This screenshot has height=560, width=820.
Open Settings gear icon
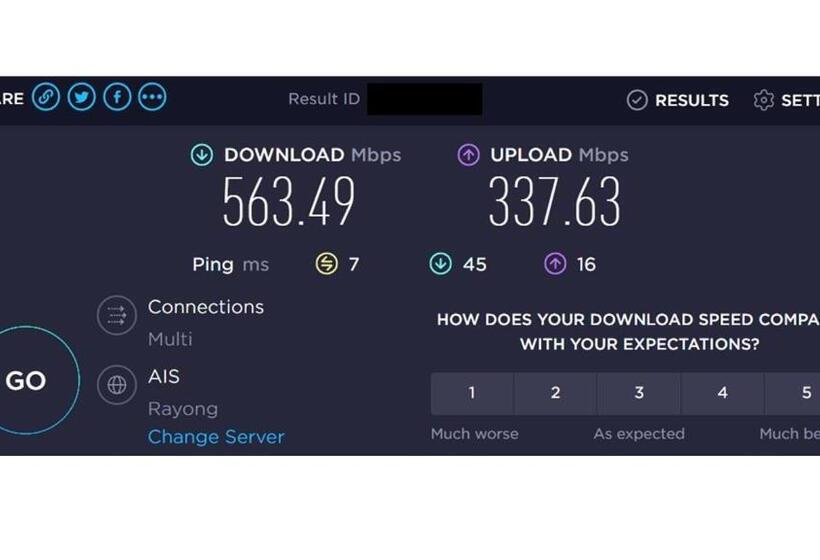764,100
